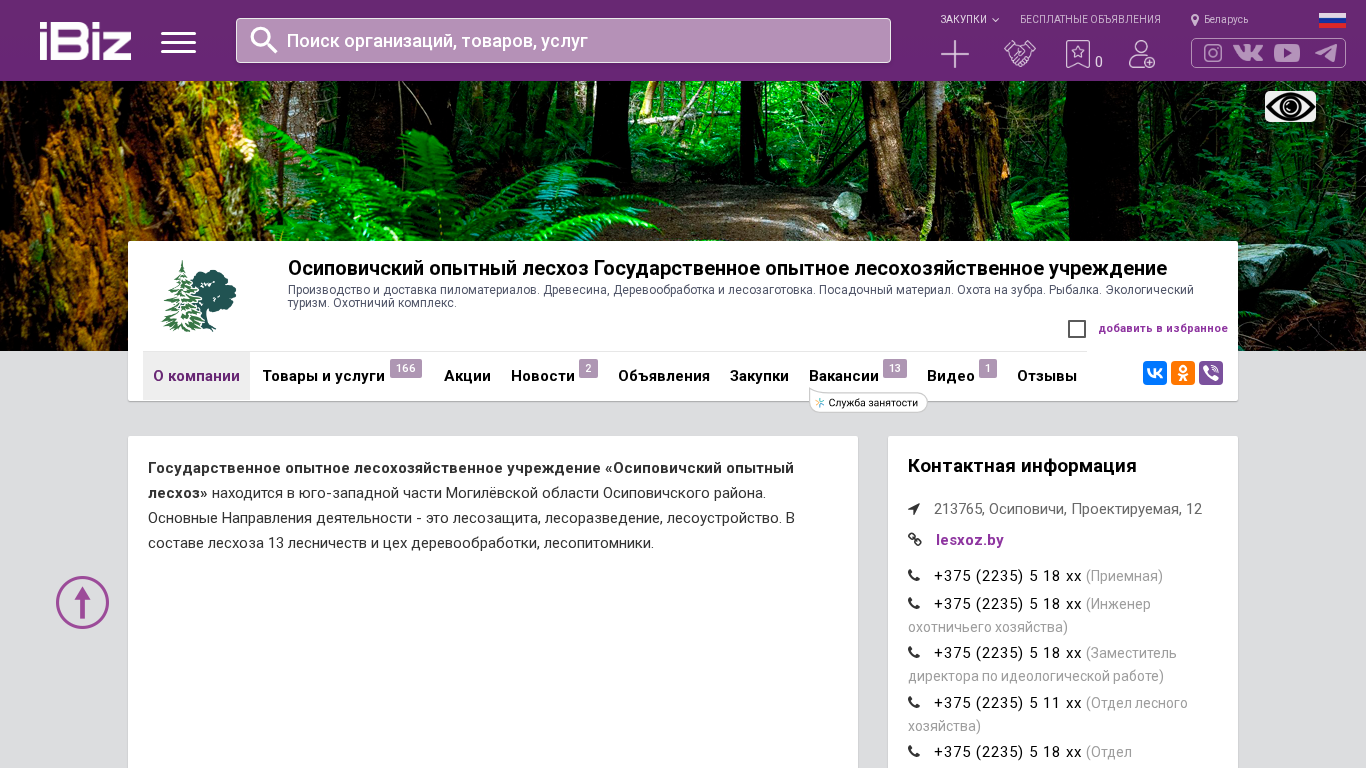The height and width of the screenshot is (768, 1366).
Task: Click the search magnifier icon
Action: click(x=264, y=40)
